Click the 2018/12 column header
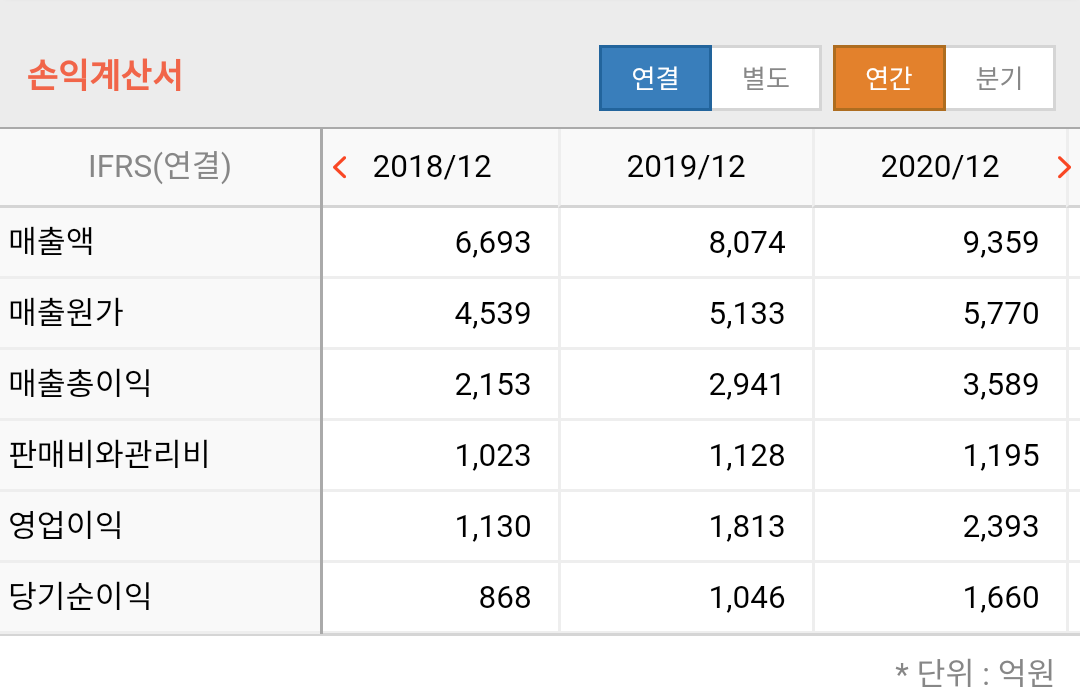The height and width of the screenshot is (692, 1080). (432, 167)
